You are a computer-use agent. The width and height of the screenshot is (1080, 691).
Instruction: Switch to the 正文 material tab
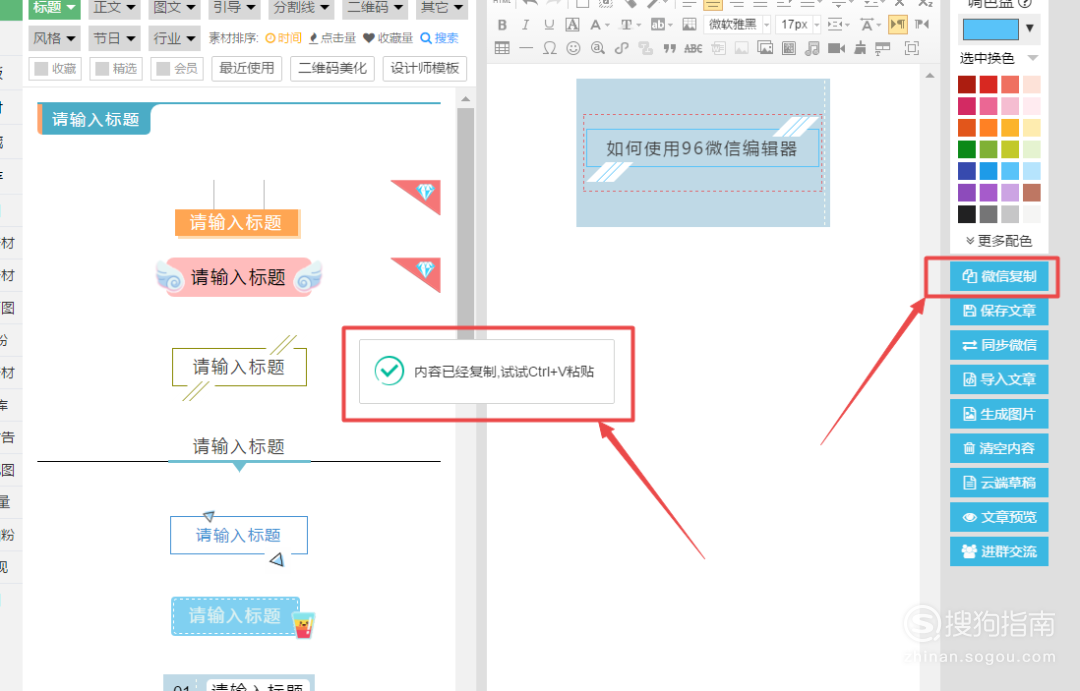(x=114, y=8)
